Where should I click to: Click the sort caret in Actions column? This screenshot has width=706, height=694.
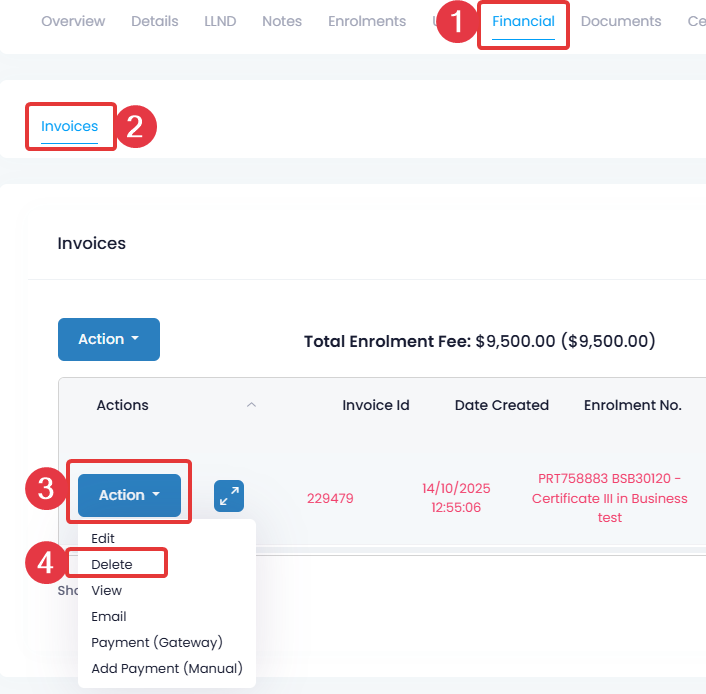pyautogui.click(x=251, y=405)
